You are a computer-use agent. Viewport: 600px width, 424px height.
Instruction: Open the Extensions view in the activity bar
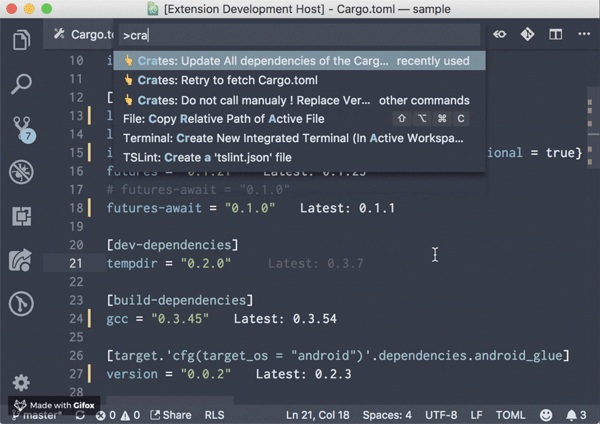20,215
